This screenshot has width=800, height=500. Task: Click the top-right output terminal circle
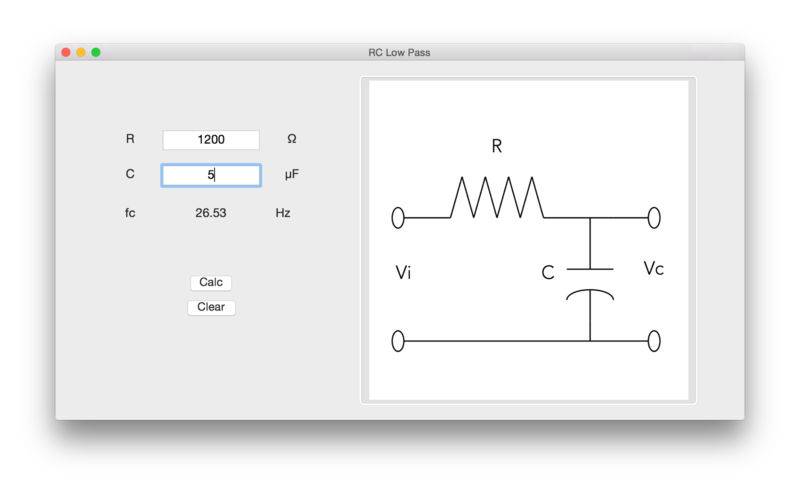tap(654, 217)
